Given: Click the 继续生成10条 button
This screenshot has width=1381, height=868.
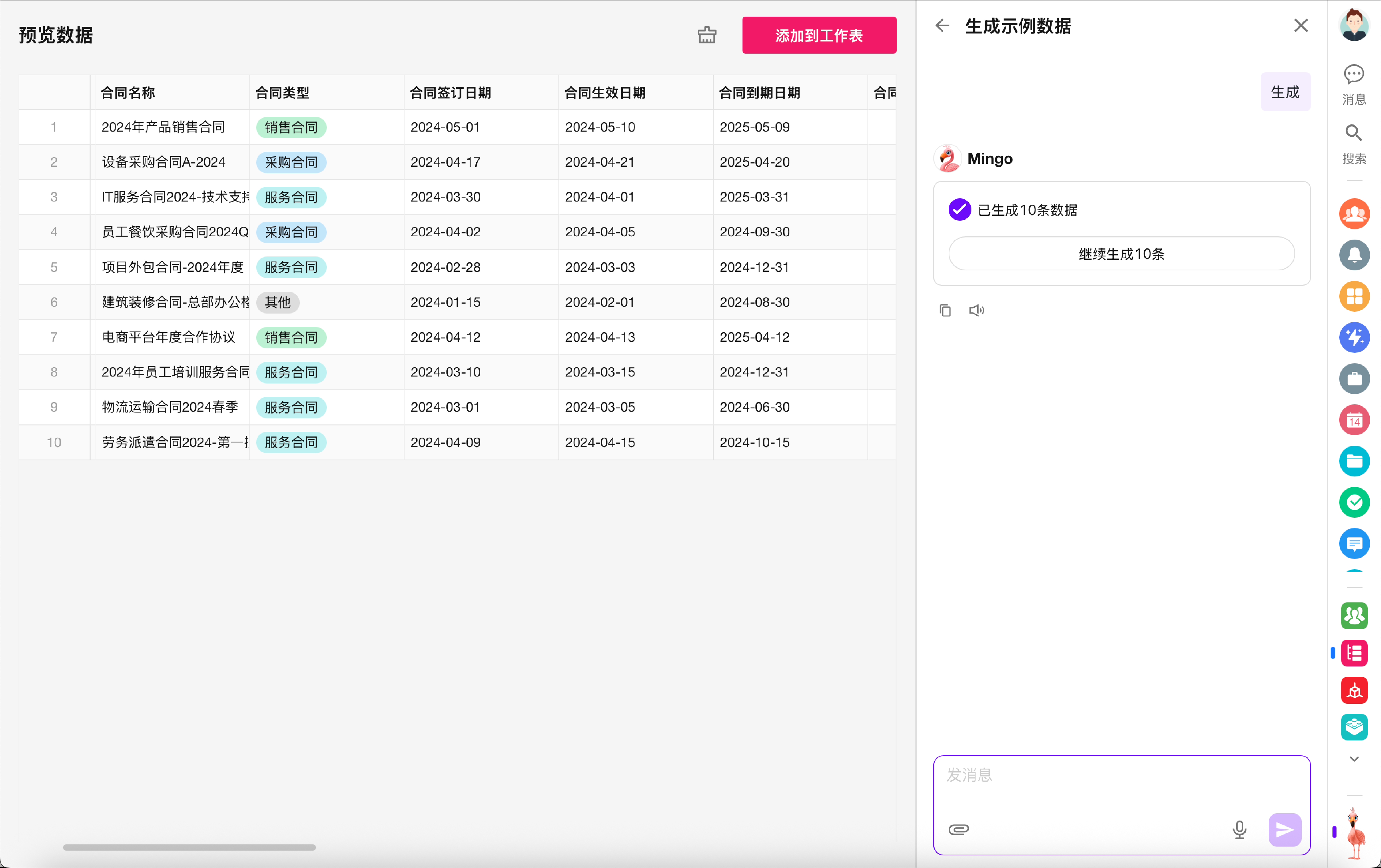Looking at the screenshot, I should [1121, 254].
